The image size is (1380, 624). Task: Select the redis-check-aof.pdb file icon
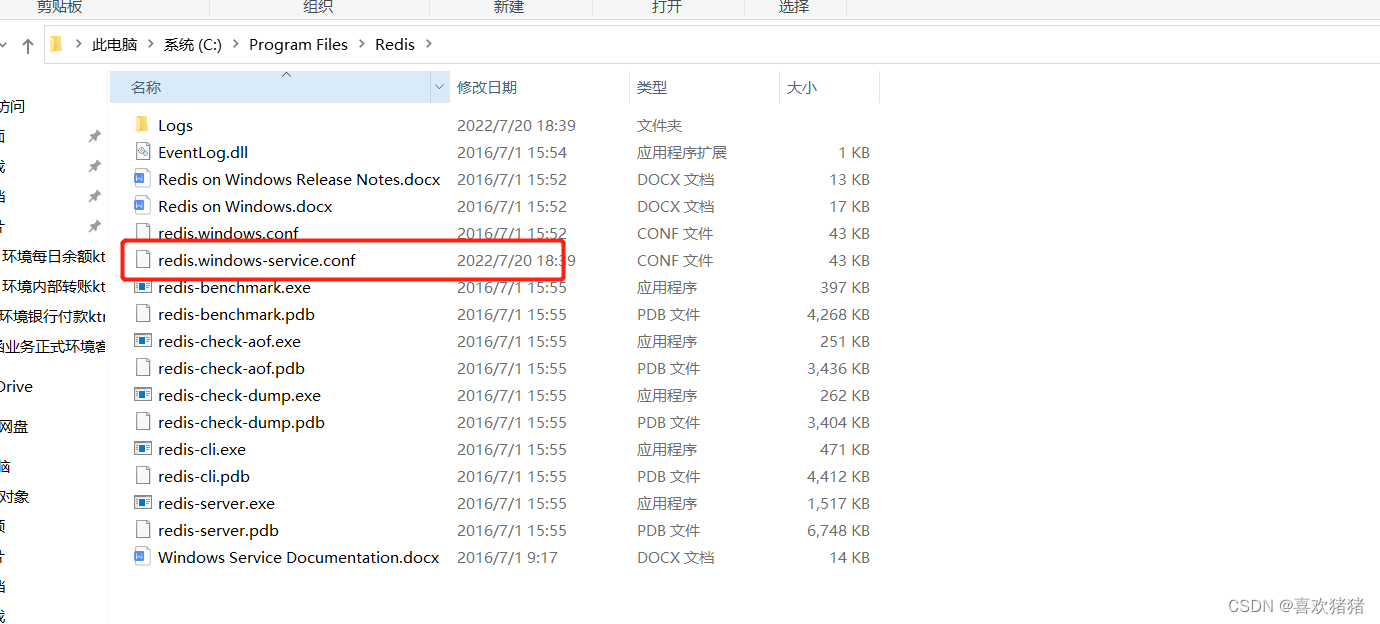click(x=142, y=368)
